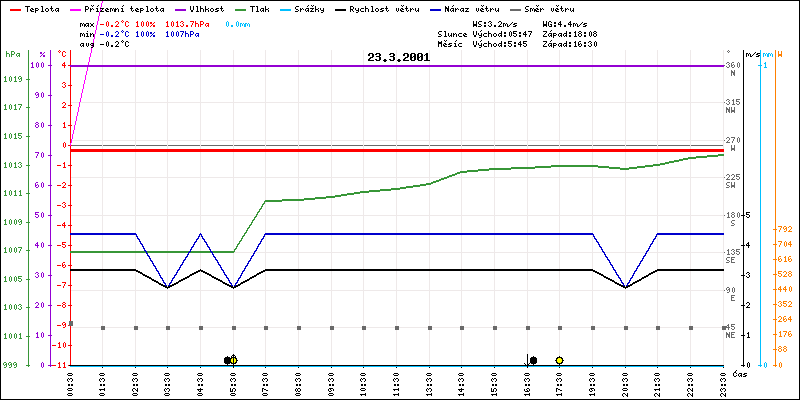The width and height of the screenshot is (800, 400).
Task: Click the WG:4.4m/s wind gust readout
Action: [x=566, y=23]
